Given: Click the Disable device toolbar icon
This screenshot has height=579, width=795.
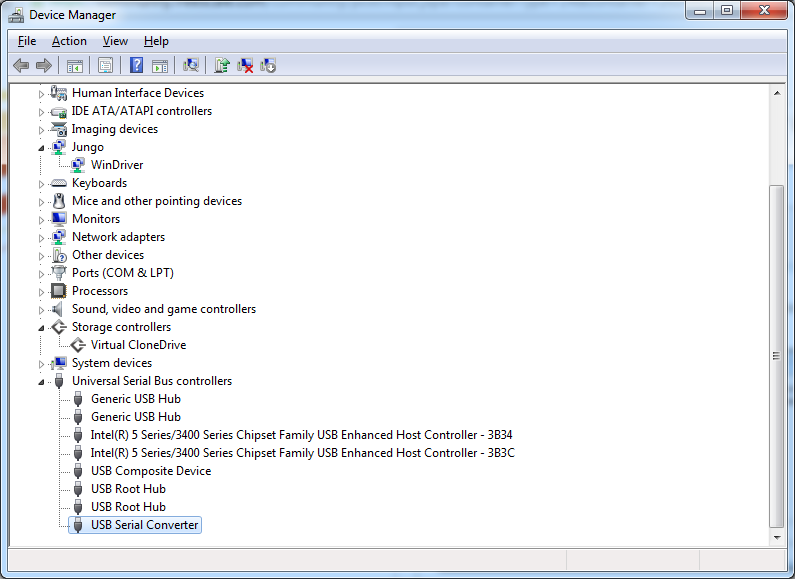Looking at the screenshot, I should click(x=268, y=65).
